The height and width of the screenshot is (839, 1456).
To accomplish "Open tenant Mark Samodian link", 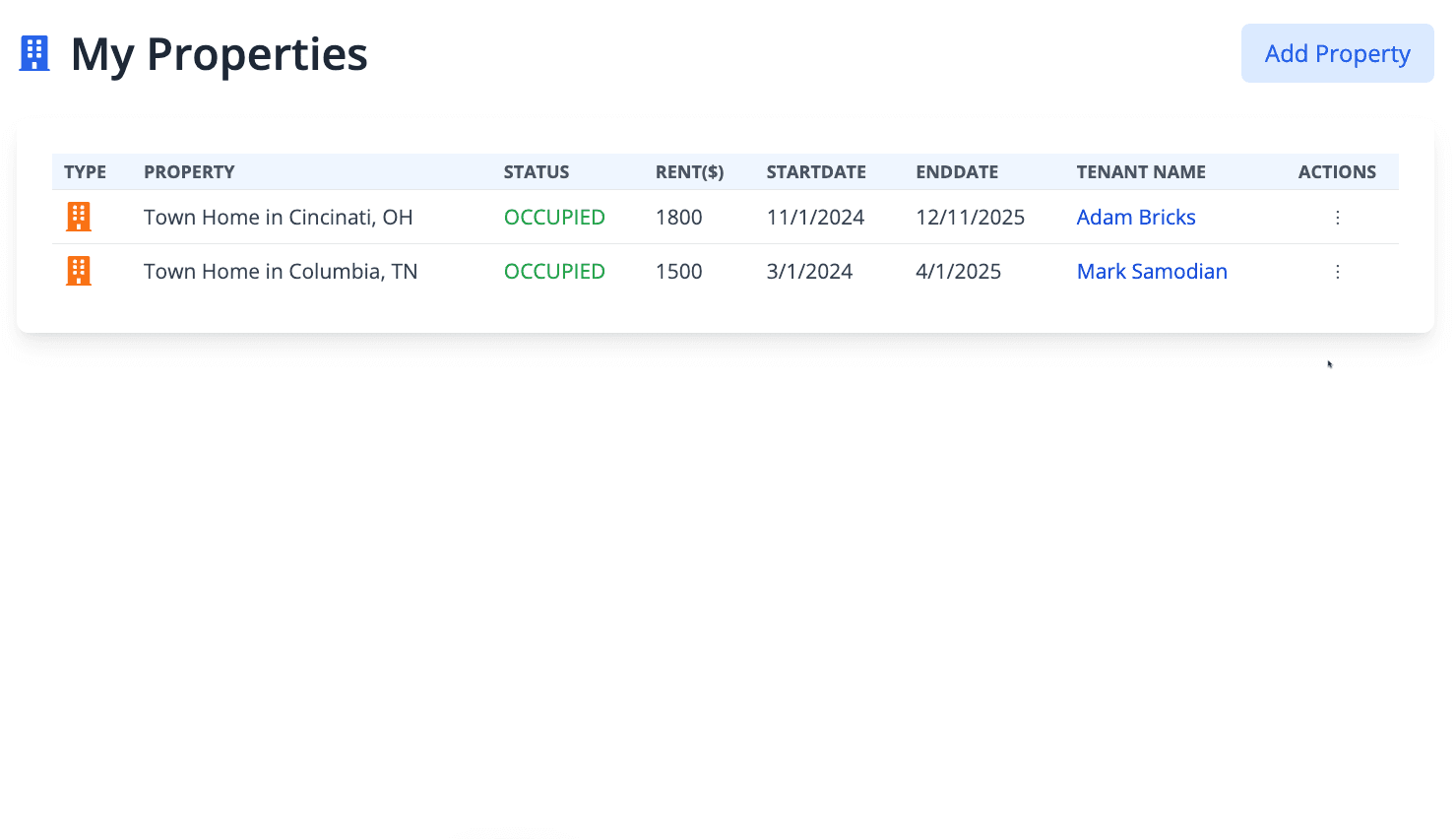I will (1151, 272).
